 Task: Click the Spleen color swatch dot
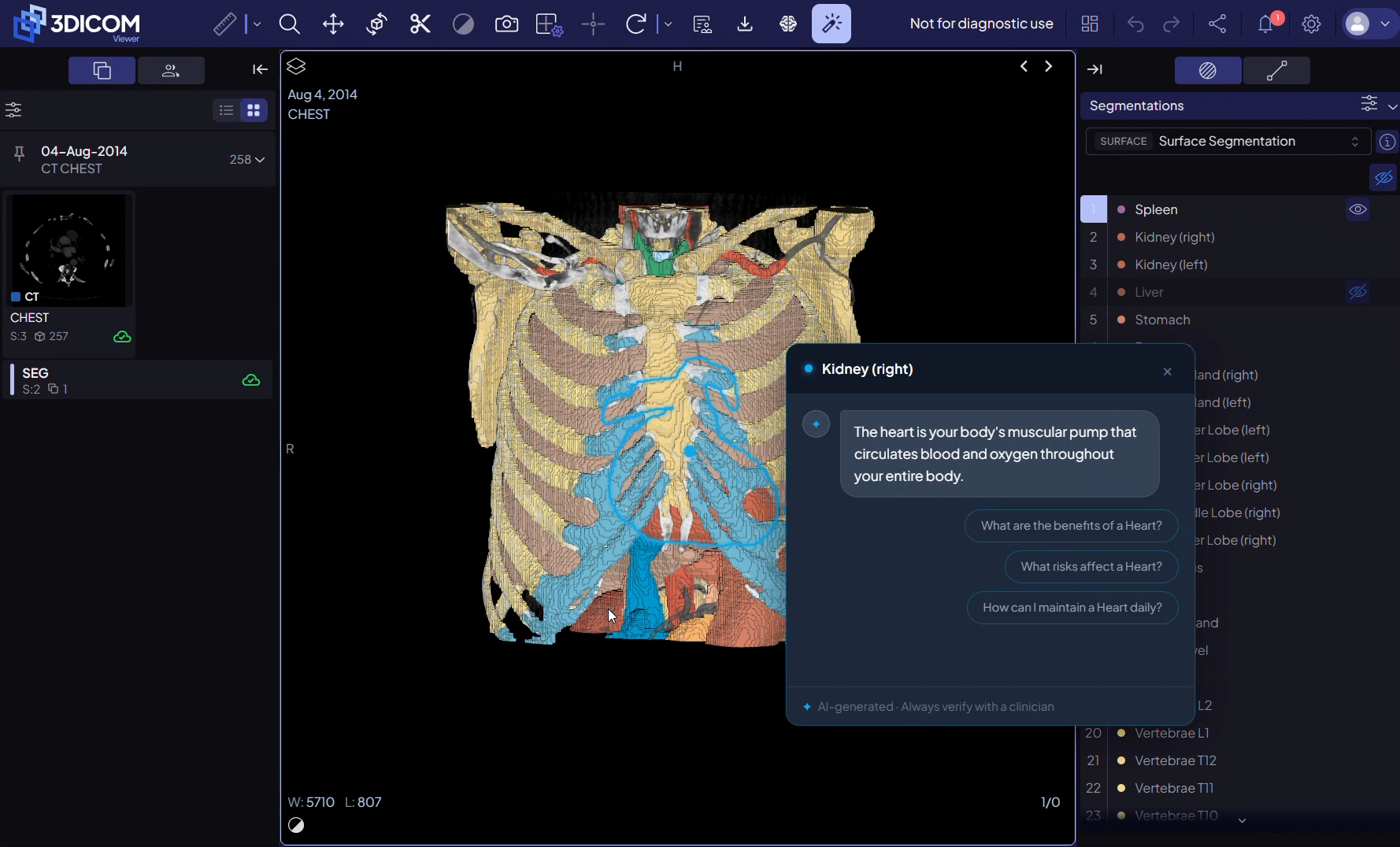[x=1121, y=210]
